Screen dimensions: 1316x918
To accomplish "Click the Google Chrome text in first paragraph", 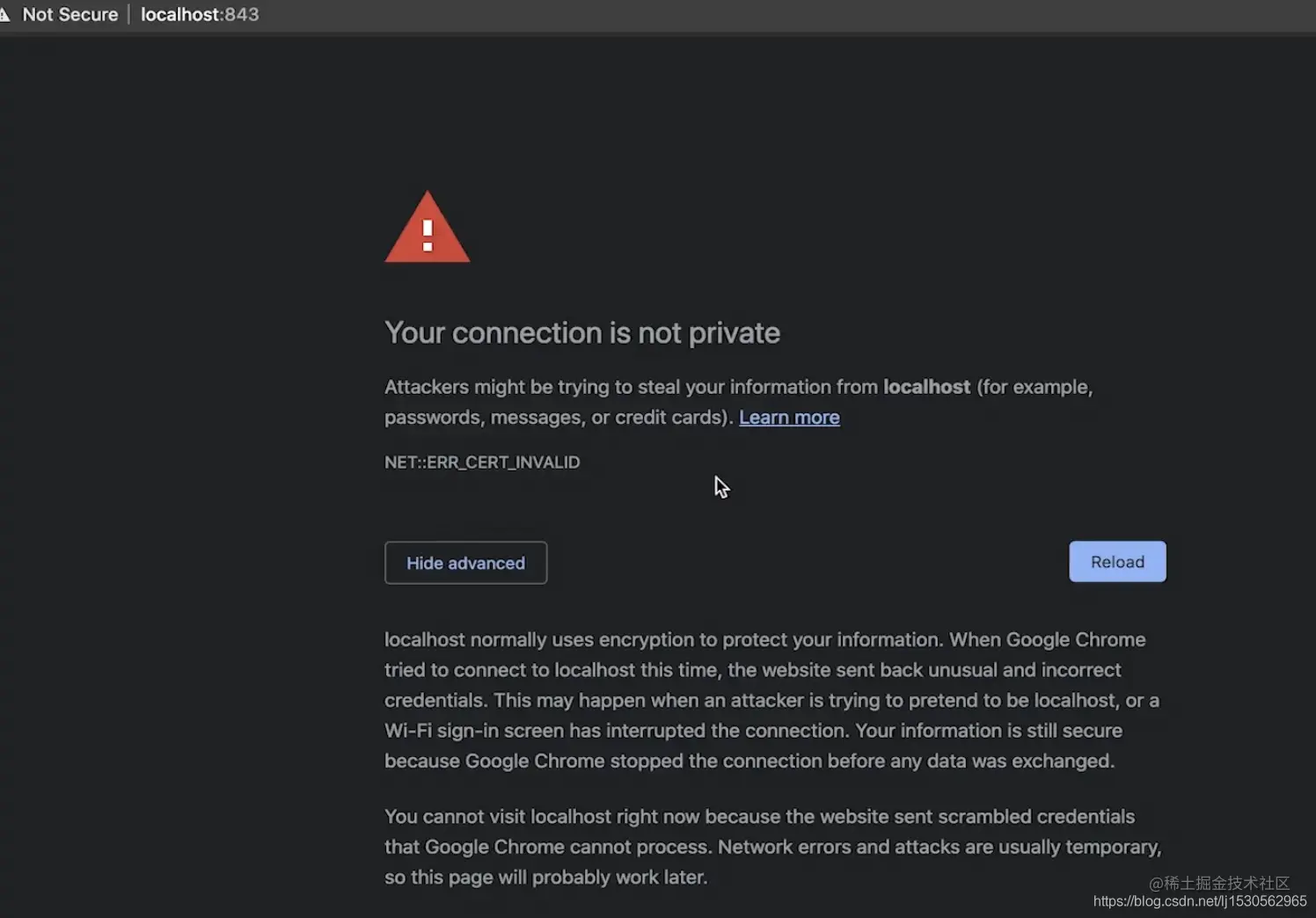I will (1075, 640).
